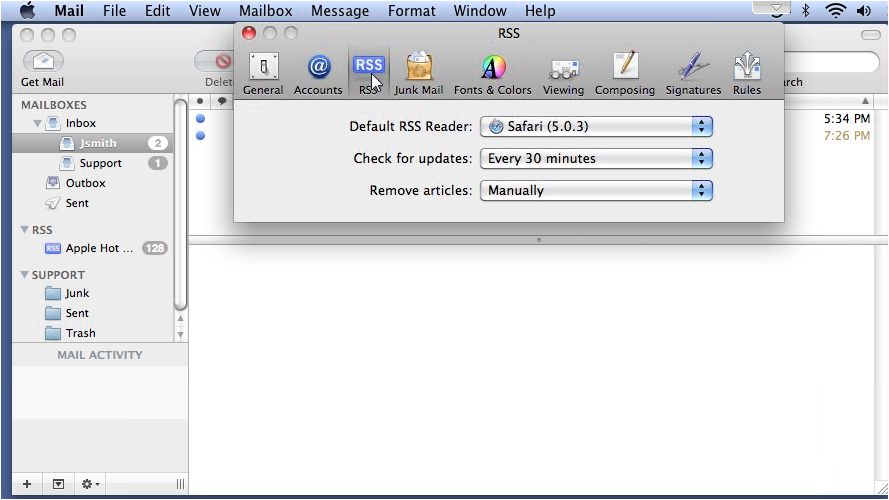889x500 pixels.
Task: Open the Viewing preferences pane
Action: [x=563, y=74]
